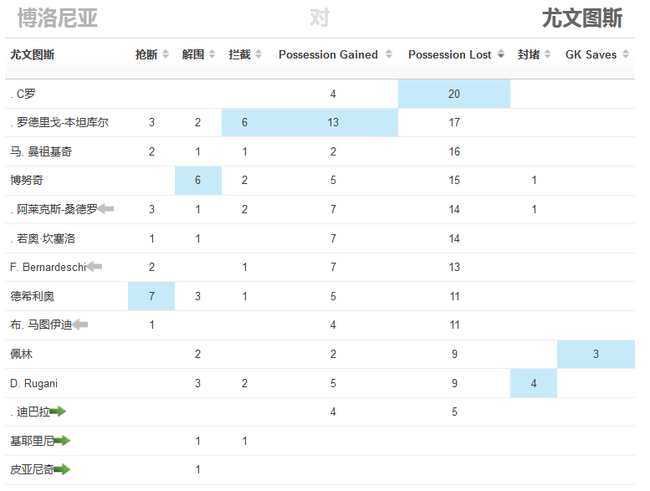Click the 拦截 column header label
Image resolution: width=650 pixels, height=491 pixels.
(x=239, y=54)
